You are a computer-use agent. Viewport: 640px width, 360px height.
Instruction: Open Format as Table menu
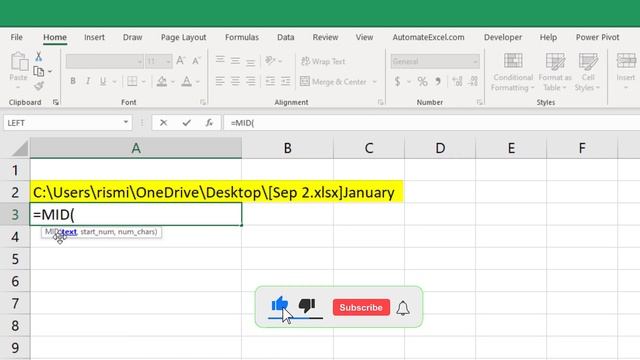pyautogui.click(x=555, y=72)
